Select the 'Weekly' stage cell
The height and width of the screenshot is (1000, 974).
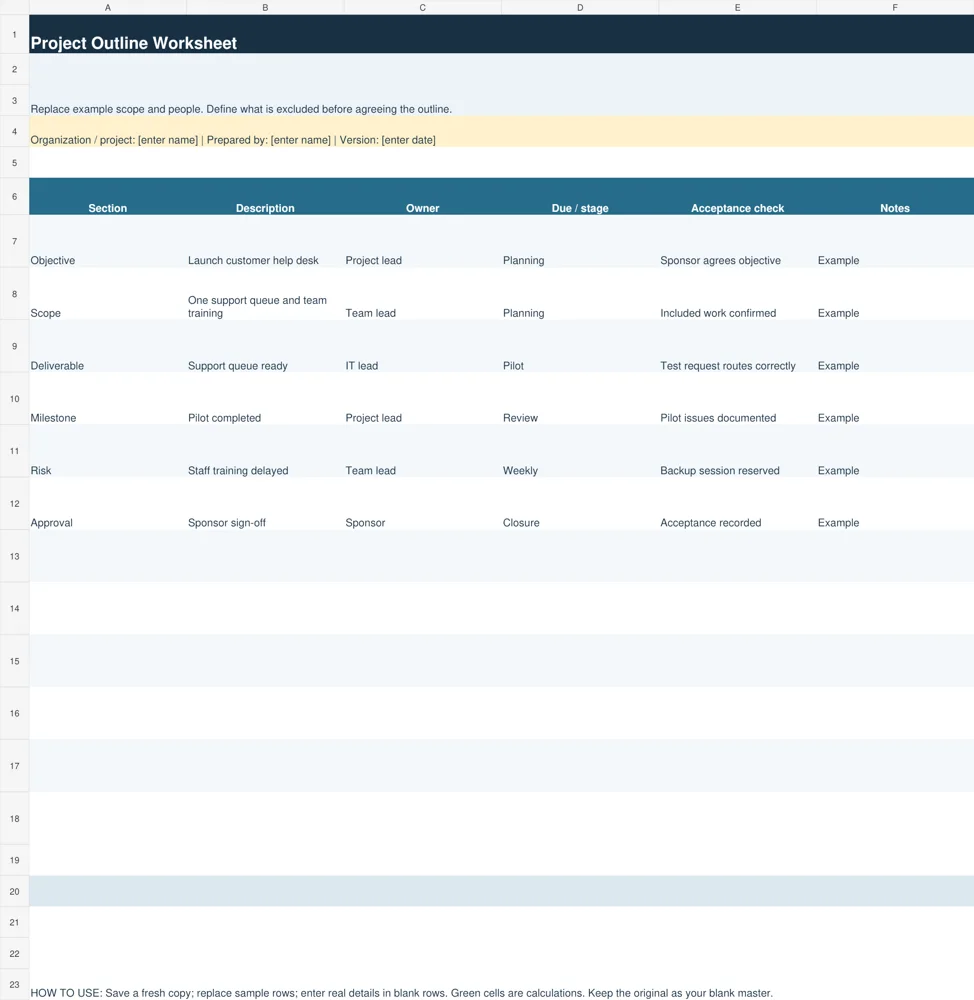(x=580, y=451)
